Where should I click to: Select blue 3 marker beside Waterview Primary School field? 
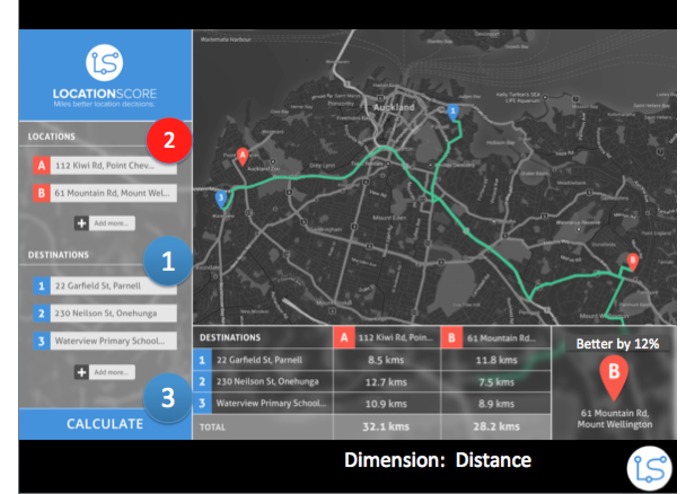point(41,341)
